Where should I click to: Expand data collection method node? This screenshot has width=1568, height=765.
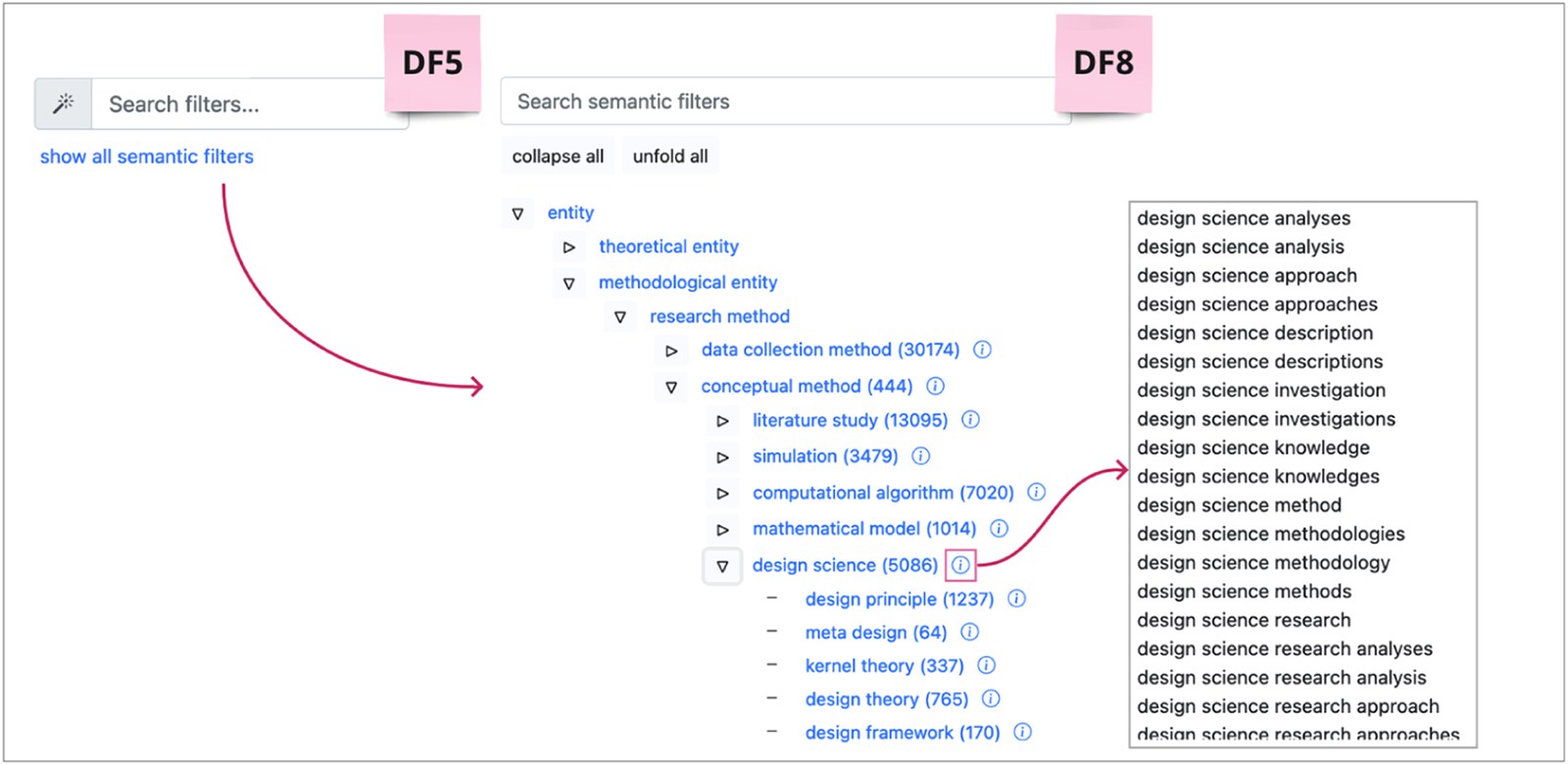pyautogui.click(x=671, y=351)
